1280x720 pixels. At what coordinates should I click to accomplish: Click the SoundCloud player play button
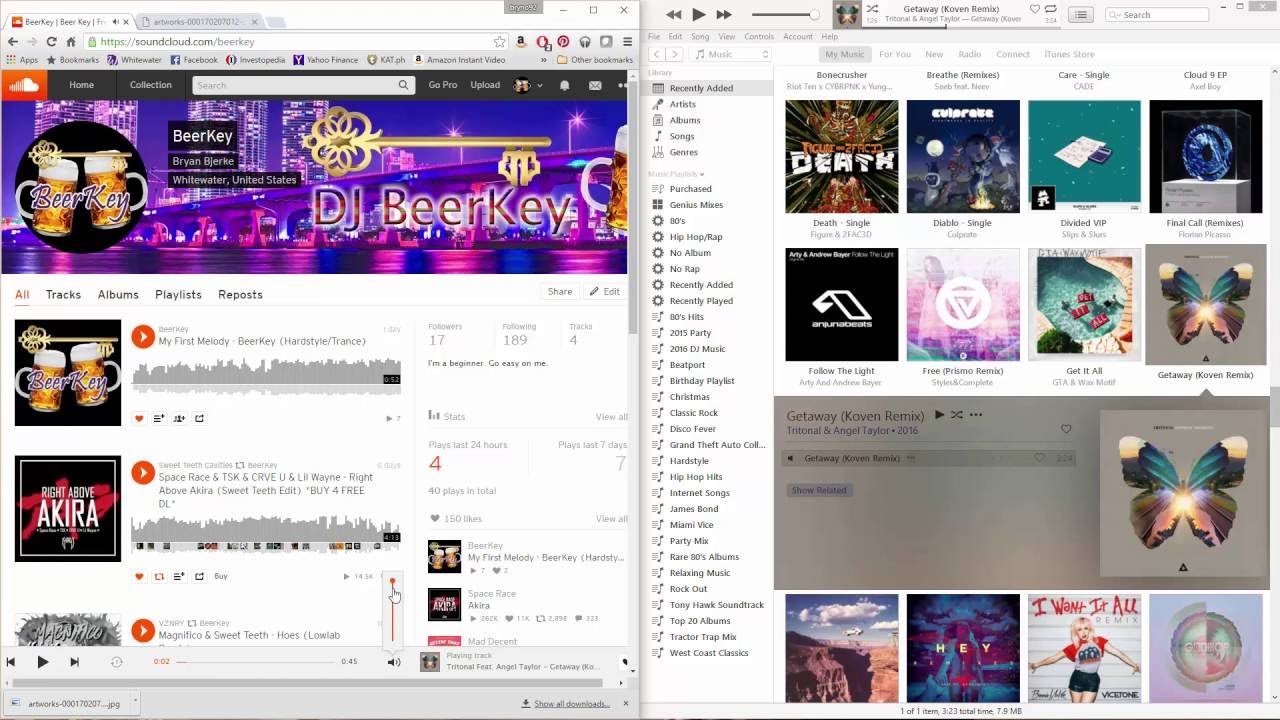click(42, 662)
